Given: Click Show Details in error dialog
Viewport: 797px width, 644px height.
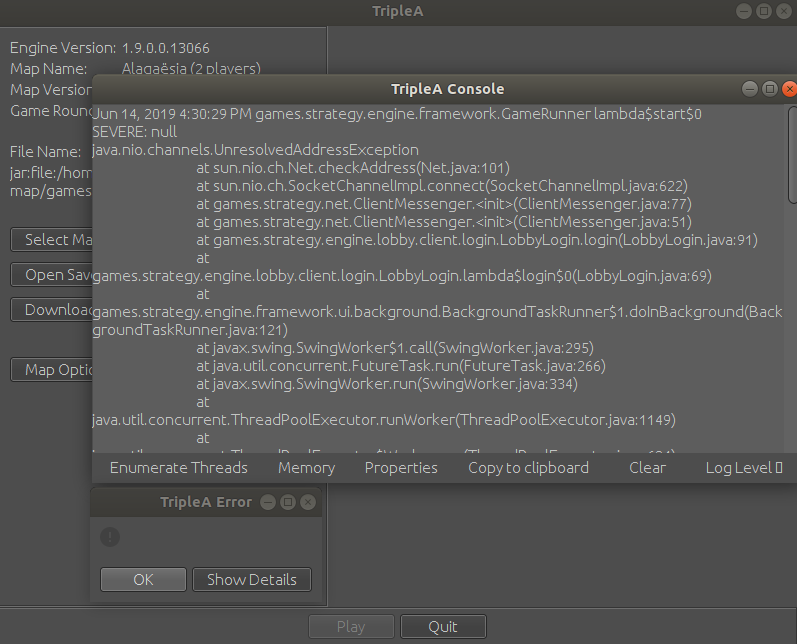Looking at the screenshot, I should (252, 579).
